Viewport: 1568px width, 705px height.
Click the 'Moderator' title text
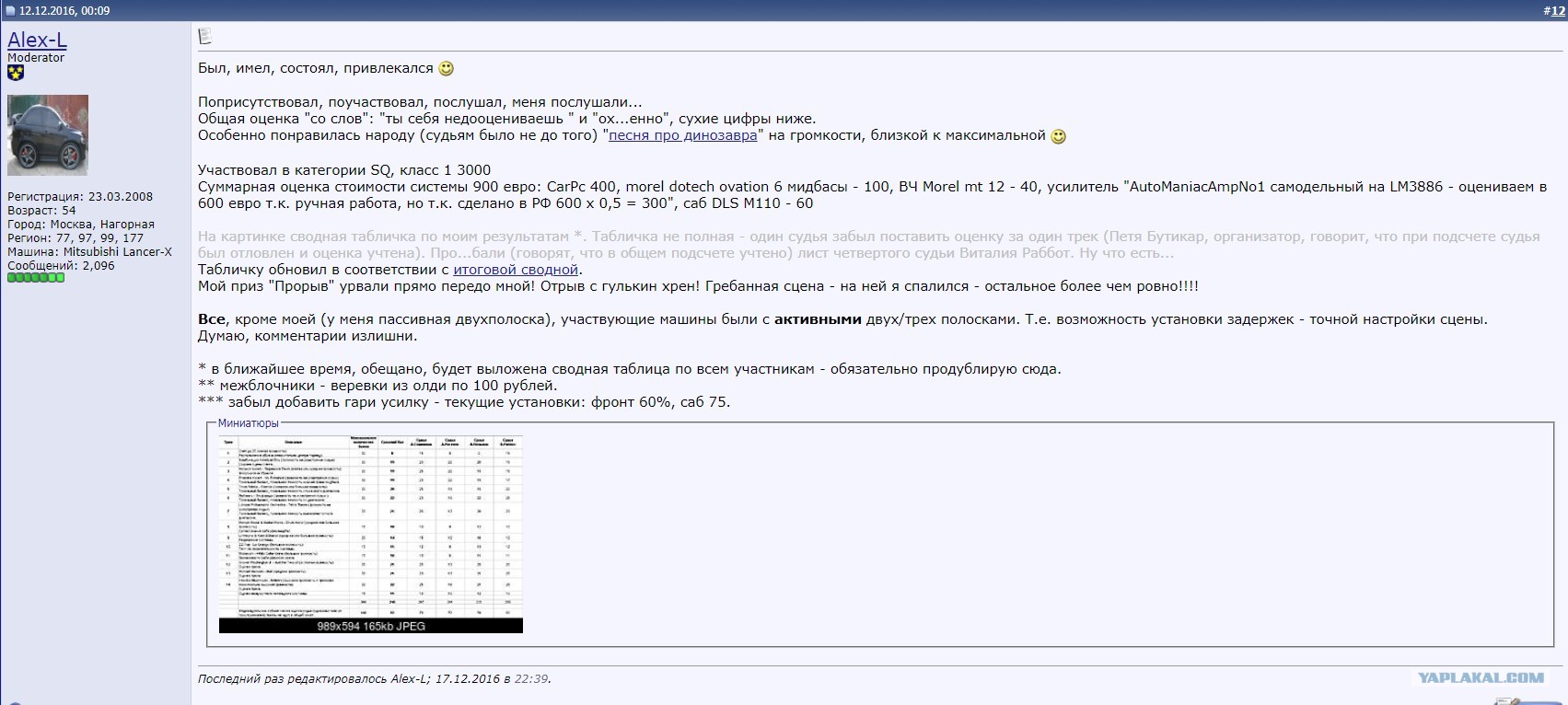[36, 58]
